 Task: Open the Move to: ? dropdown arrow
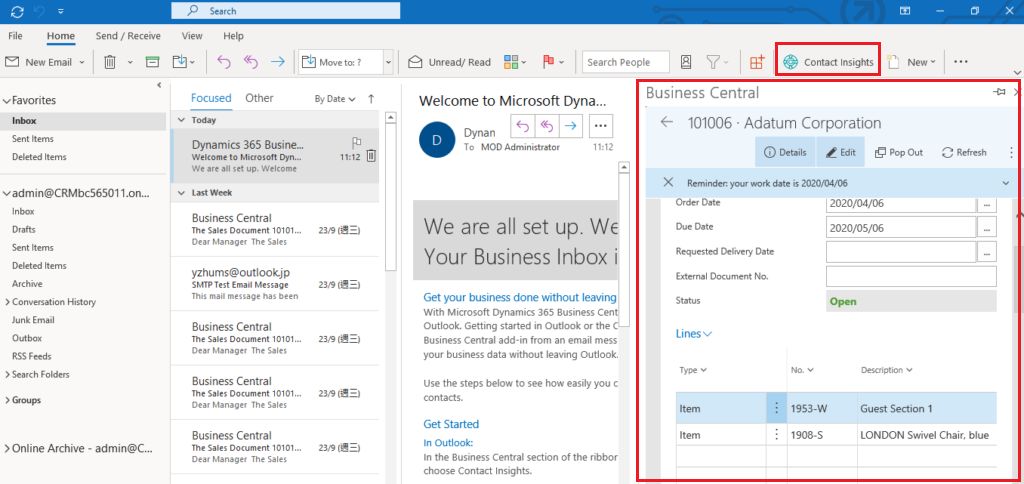coord(388,63)
